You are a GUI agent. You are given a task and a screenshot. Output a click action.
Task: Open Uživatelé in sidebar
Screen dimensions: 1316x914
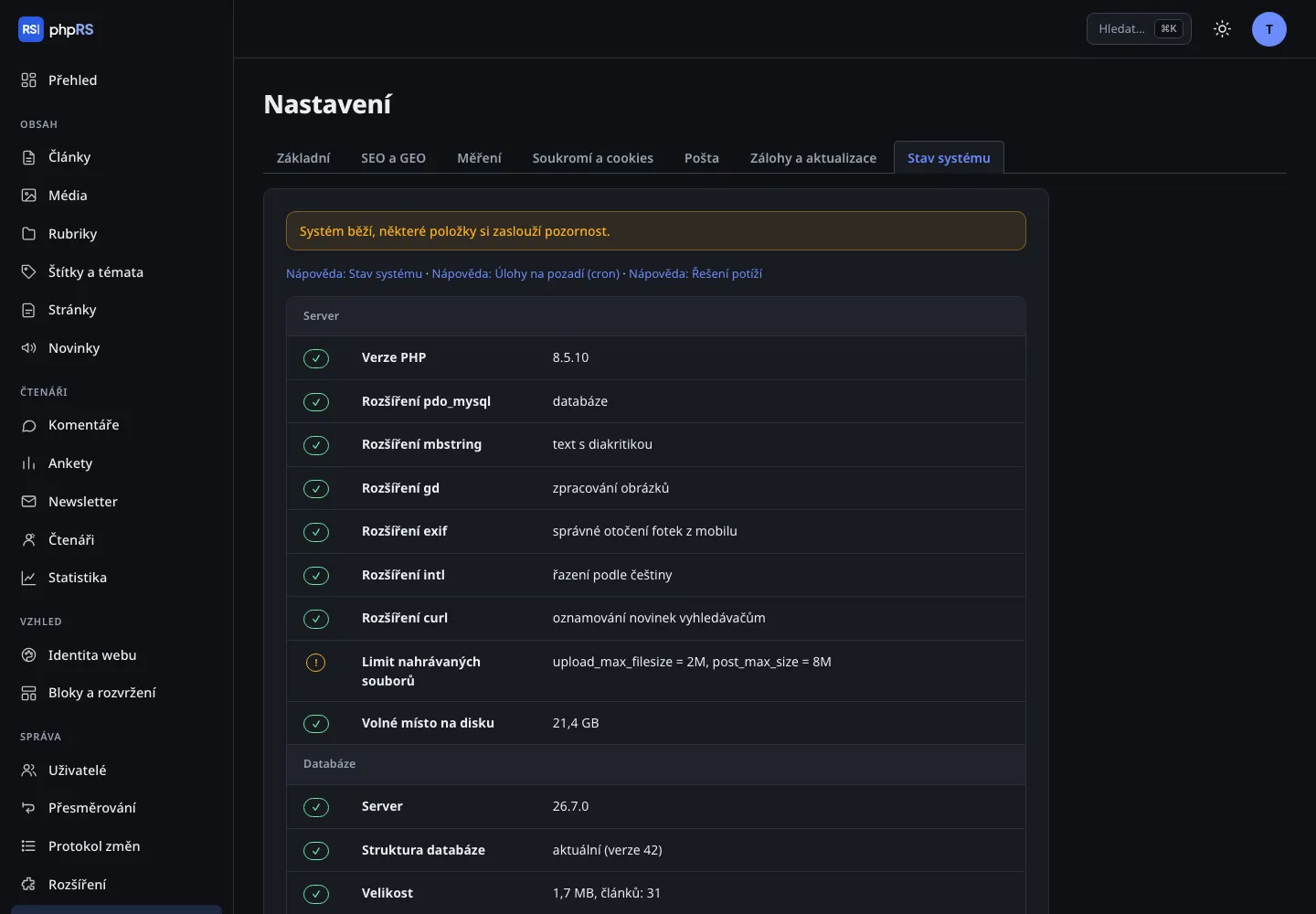tap(117, 771)
